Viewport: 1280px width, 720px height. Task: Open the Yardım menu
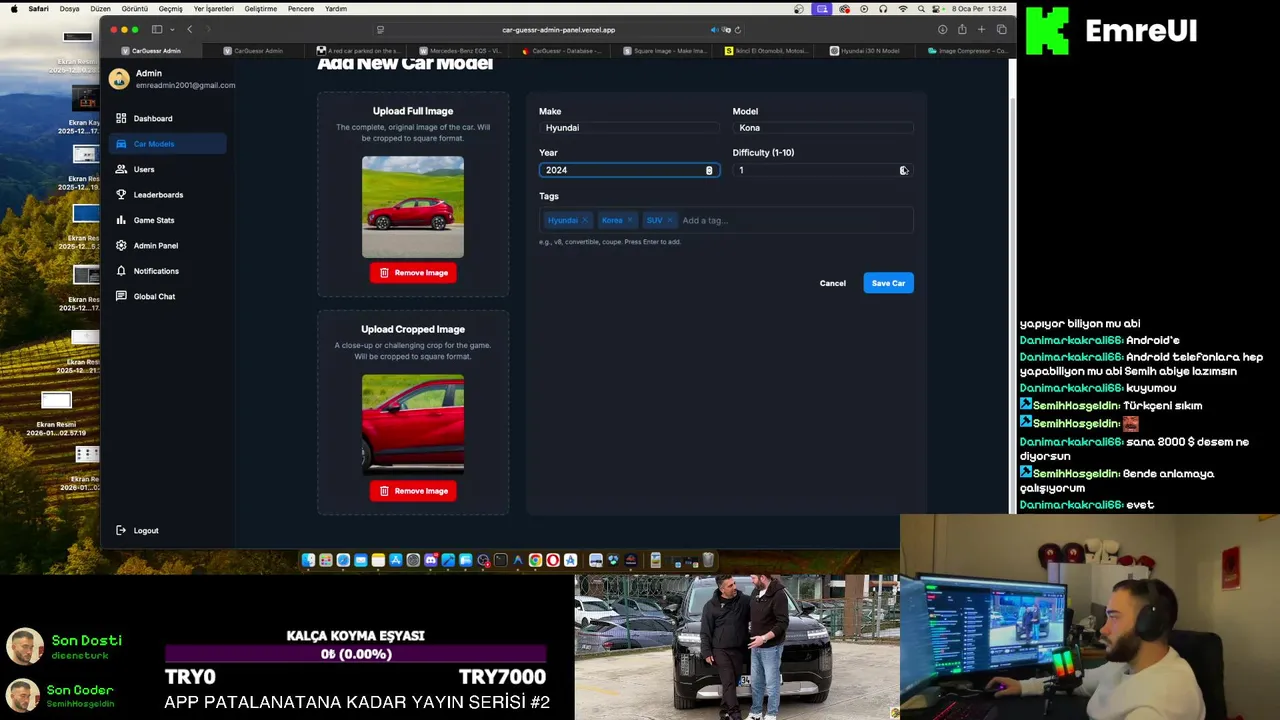pyautogui.click(x=336, y=9)
